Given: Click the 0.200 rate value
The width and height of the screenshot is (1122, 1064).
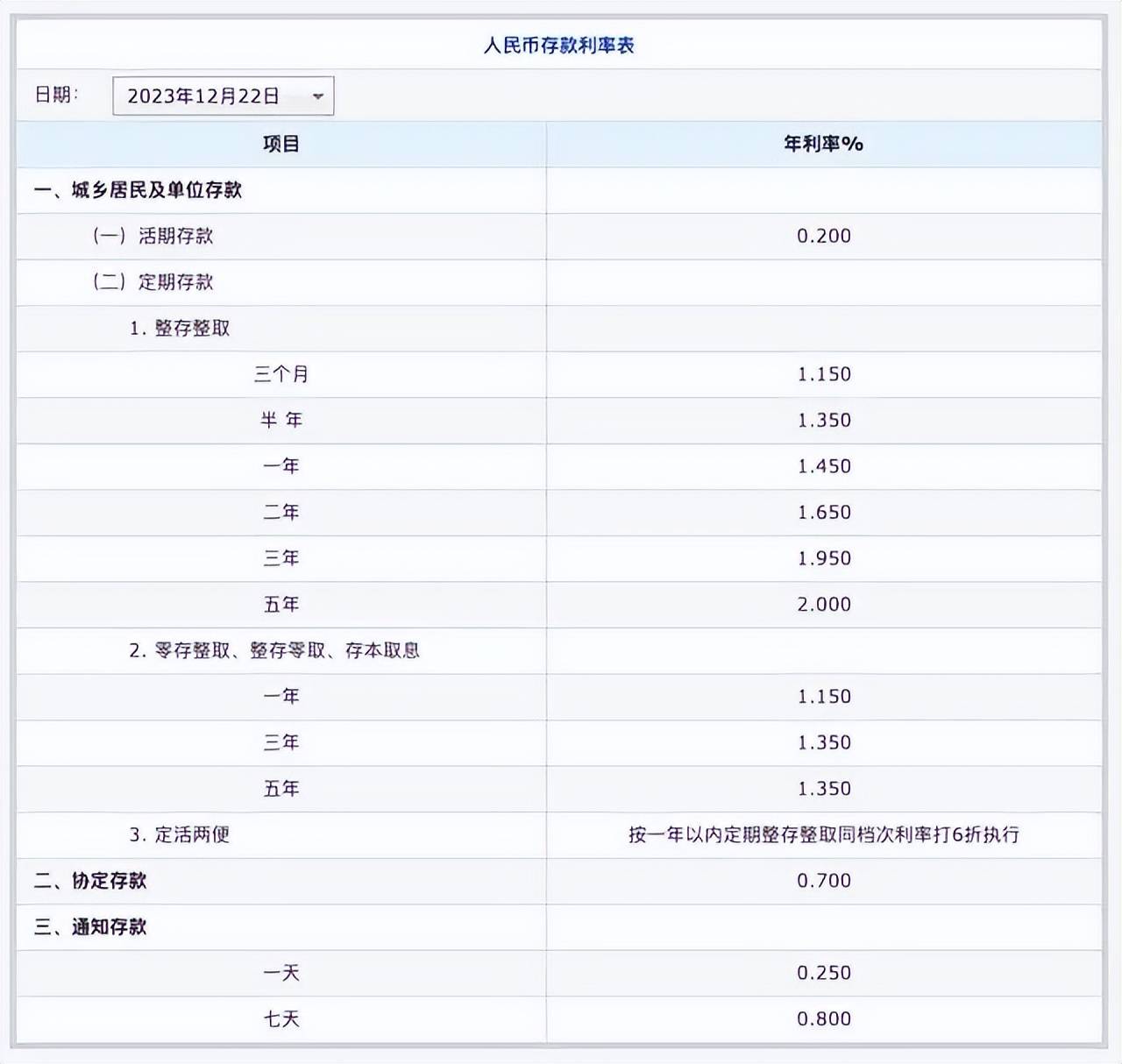Looking at the screenshot, I should coord(824,236).
